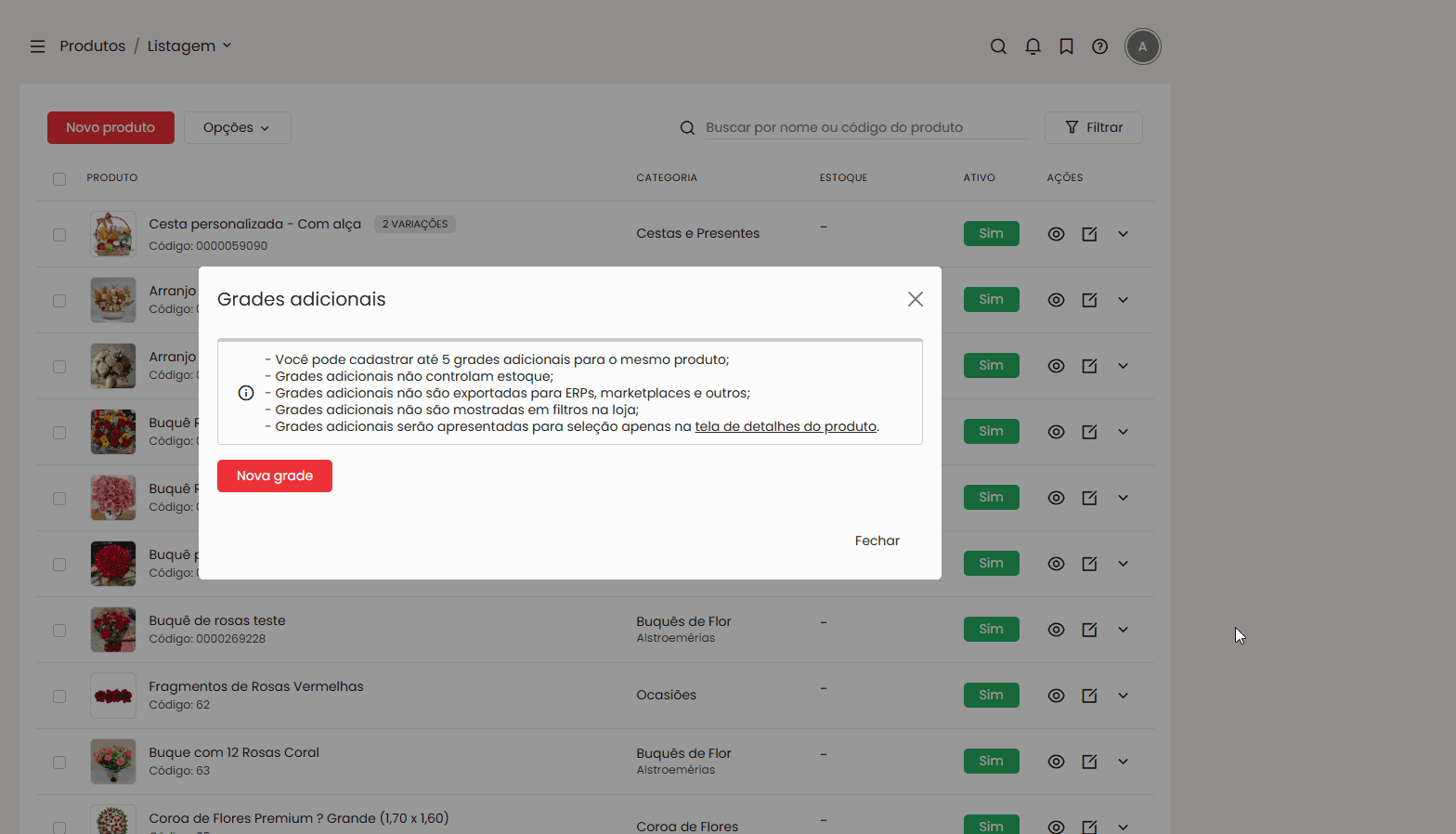This screenshot has height=834, width=1456.
Task: Follow the tela de detalhes do produto link
Action: pyautogui.click(x=785, y=426)
